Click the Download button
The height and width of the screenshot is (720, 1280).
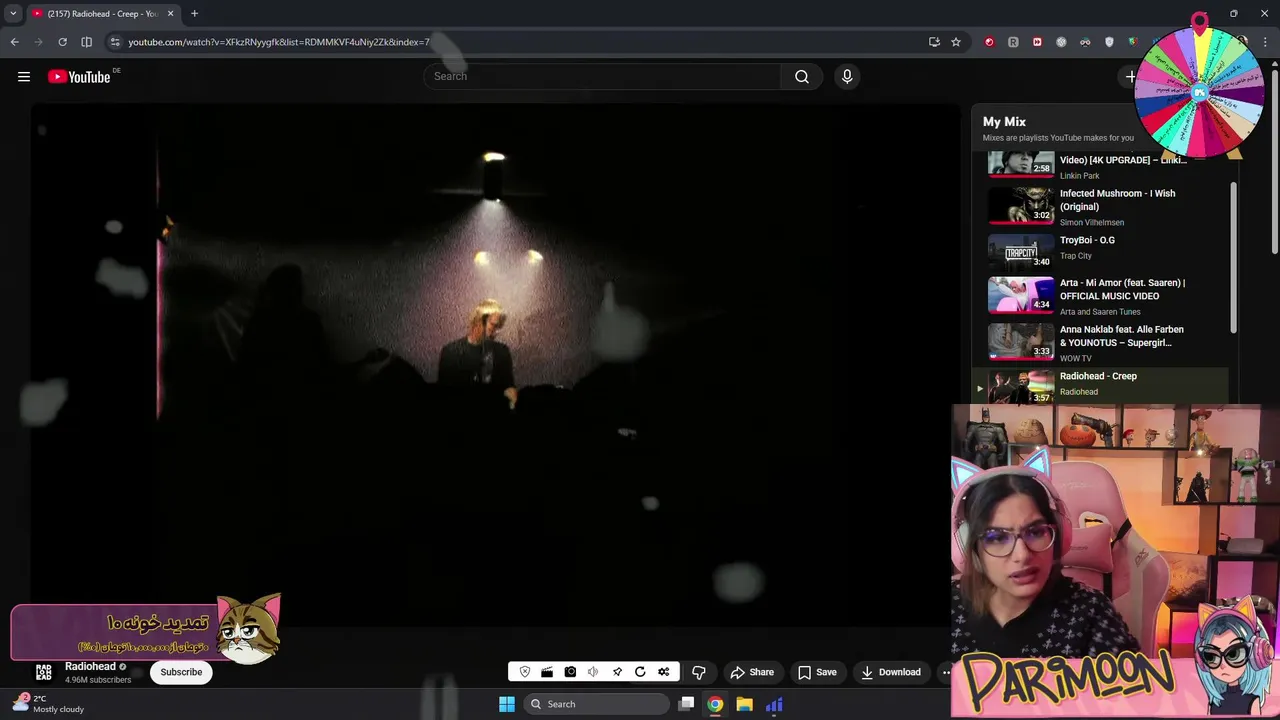[891, 672]
